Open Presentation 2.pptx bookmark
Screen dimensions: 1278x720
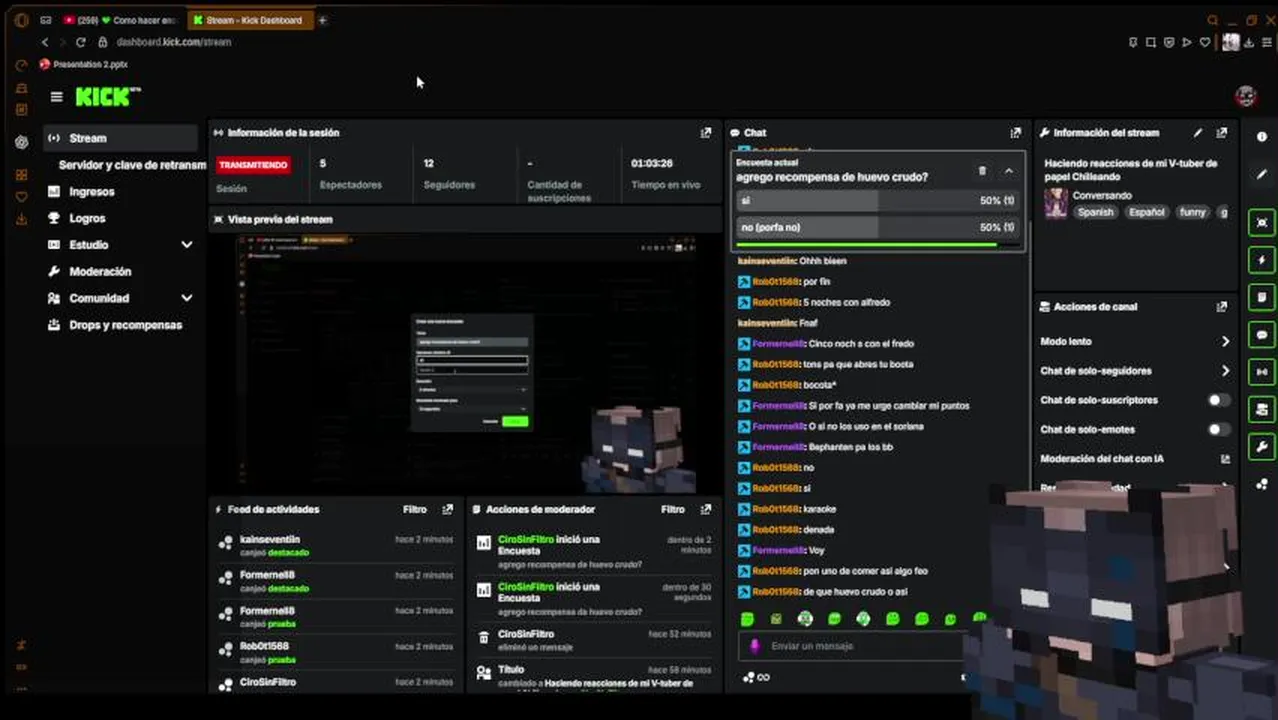coord(83,64)
